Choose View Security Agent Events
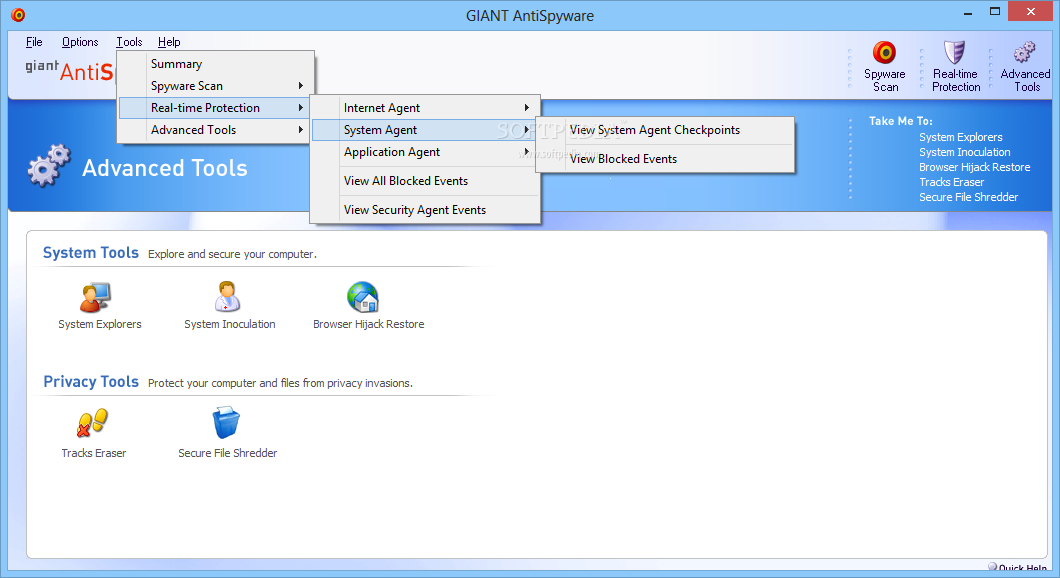Screen dimensions: 1060x578 426,210
